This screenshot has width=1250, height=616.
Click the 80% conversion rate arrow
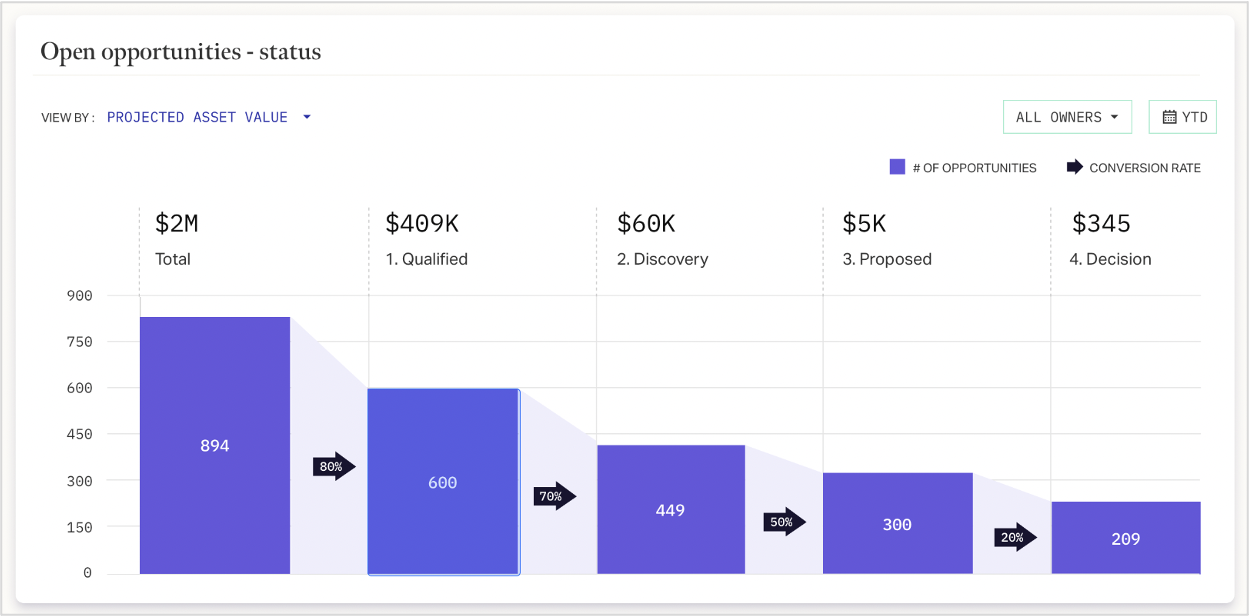pos(333,467)
